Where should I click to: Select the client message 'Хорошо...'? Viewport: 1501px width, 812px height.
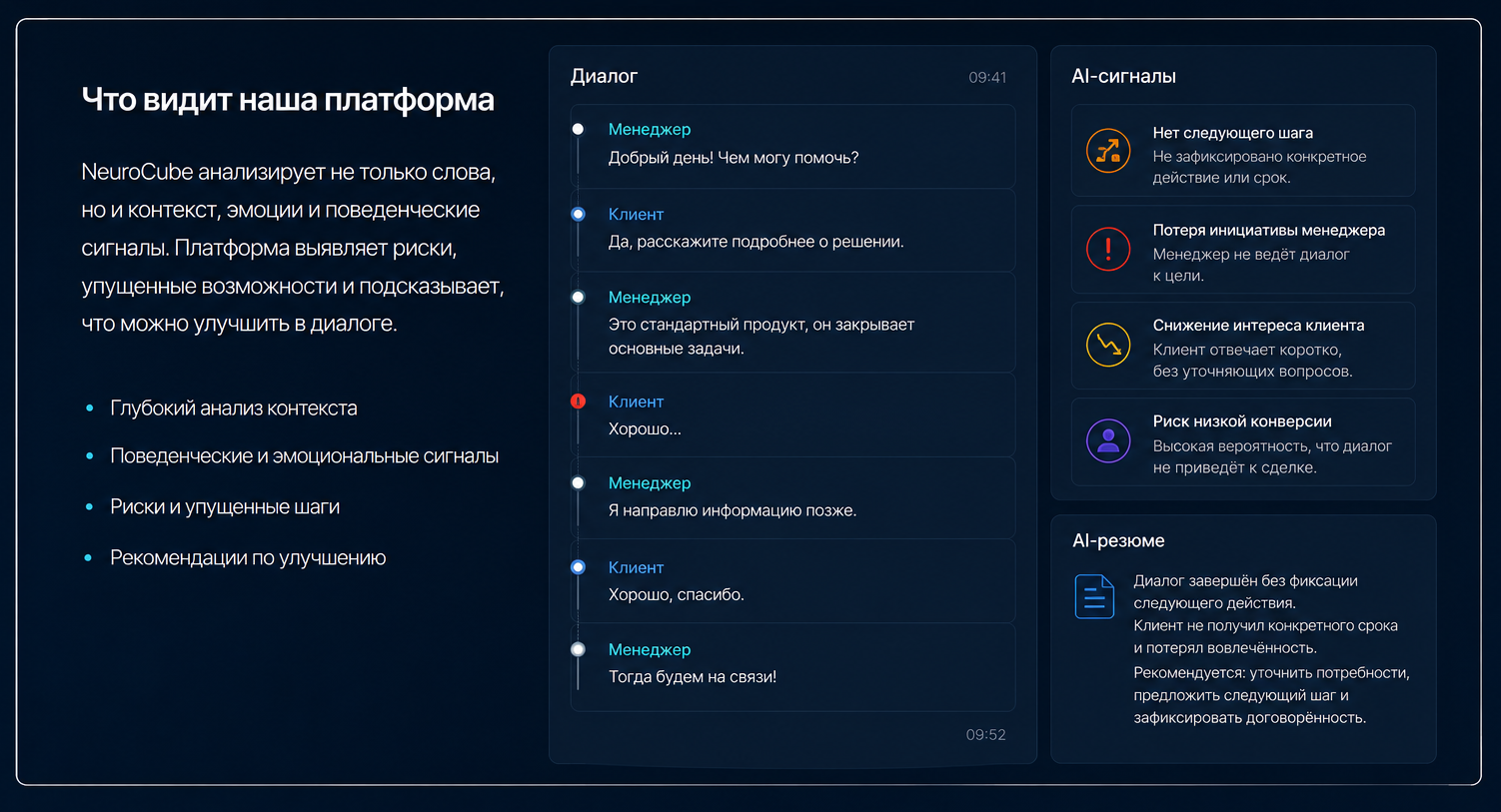tap(645, 429)
